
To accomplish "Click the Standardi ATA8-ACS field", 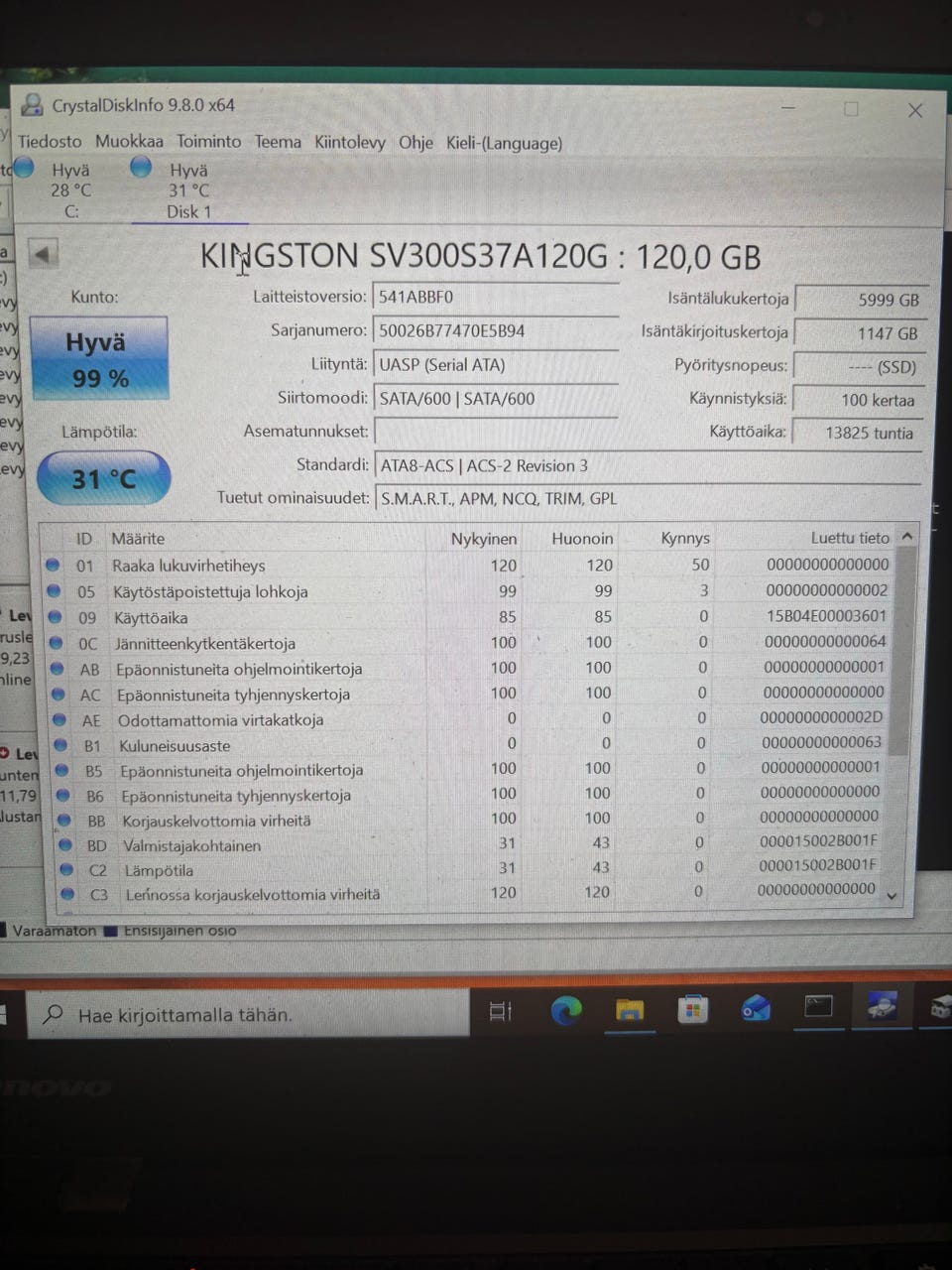I will 648,465.
